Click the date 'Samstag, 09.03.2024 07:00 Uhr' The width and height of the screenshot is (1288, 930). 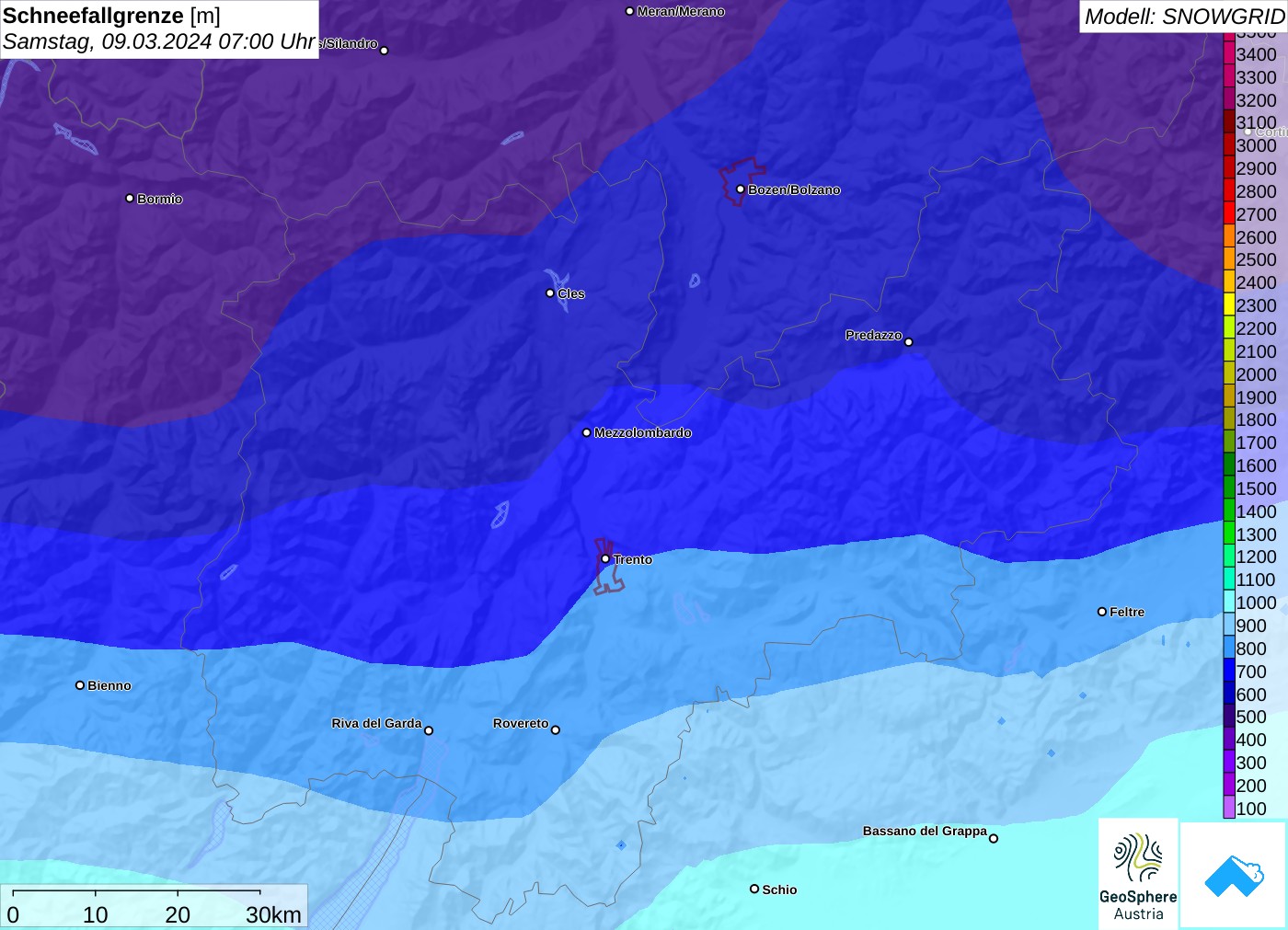point(159,41)
